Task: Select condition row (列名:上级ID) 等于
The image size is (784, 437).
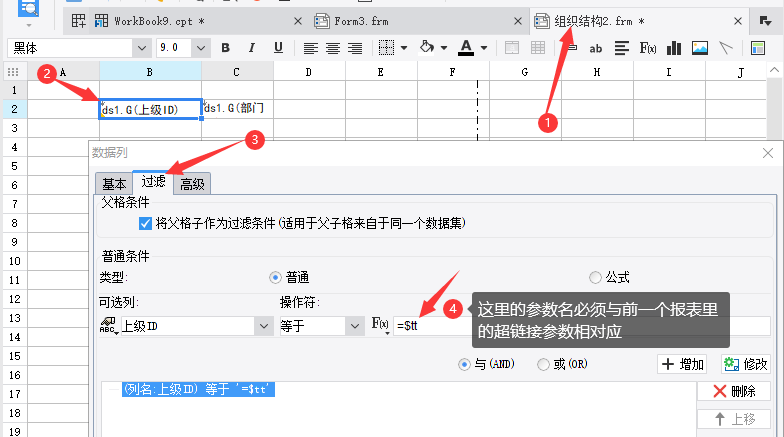Action: pyautogui.click(x=198, y=389)
